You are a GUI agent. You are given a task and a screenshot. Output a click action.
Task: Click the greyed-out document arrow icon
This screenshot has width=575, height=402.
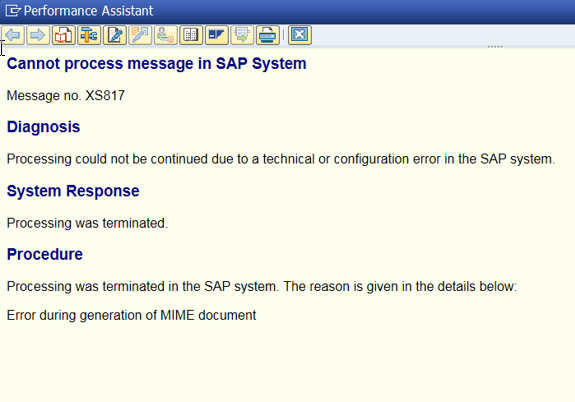tap(242, 35)
